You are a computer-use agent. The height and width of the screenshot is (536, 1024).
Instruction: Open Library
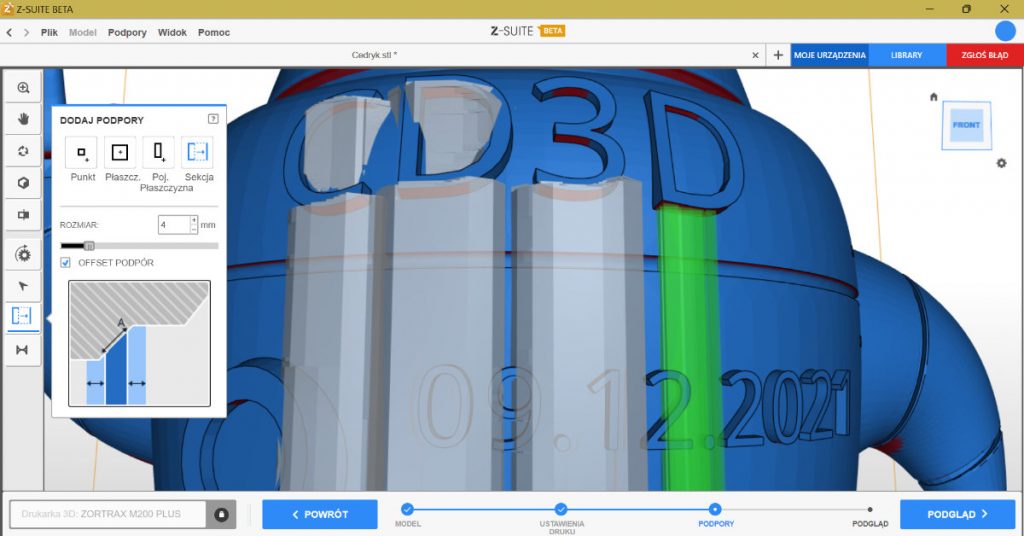[906, 55]
